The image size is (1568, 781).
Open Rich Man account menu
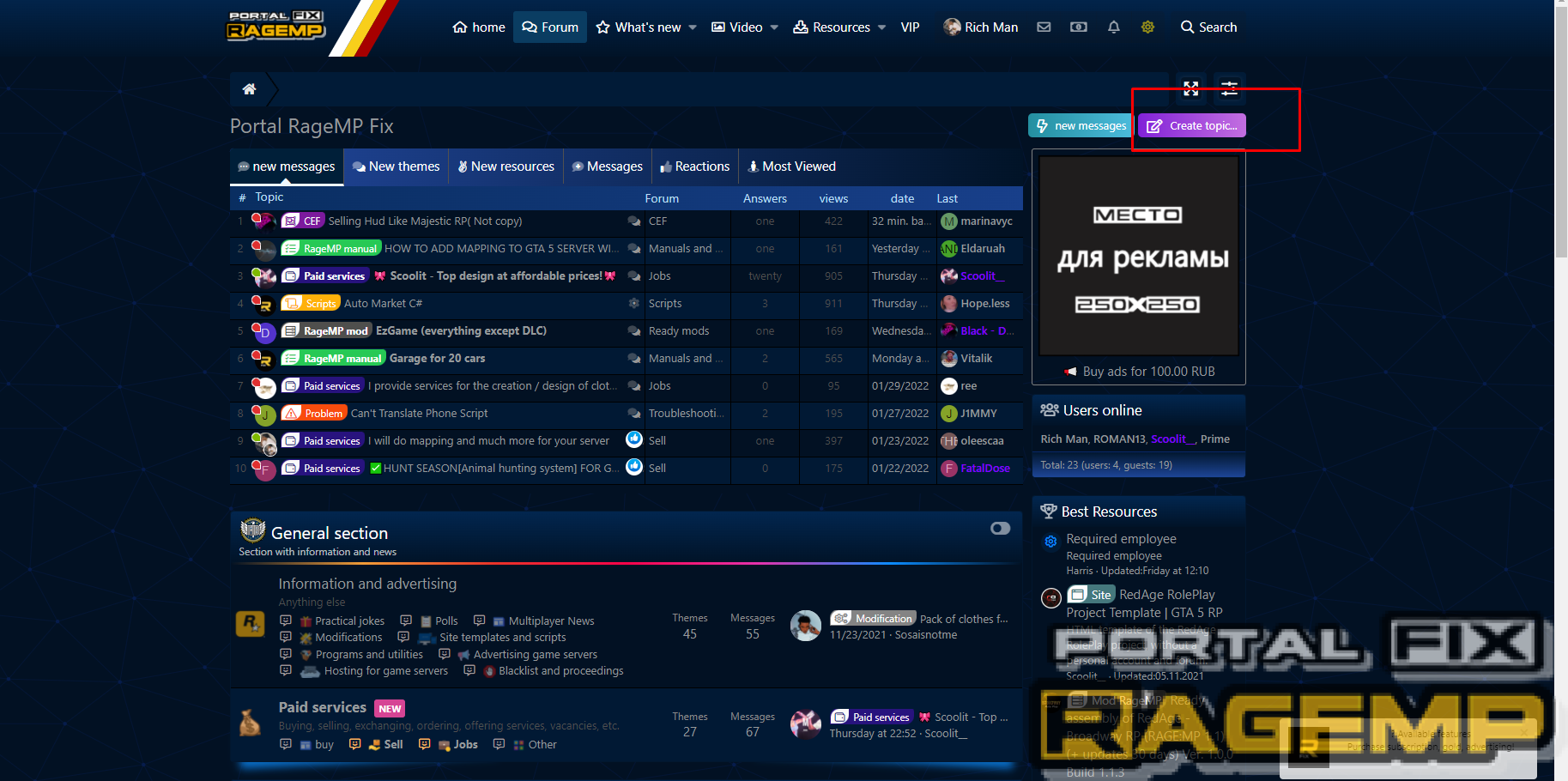(x=980, y=27)
